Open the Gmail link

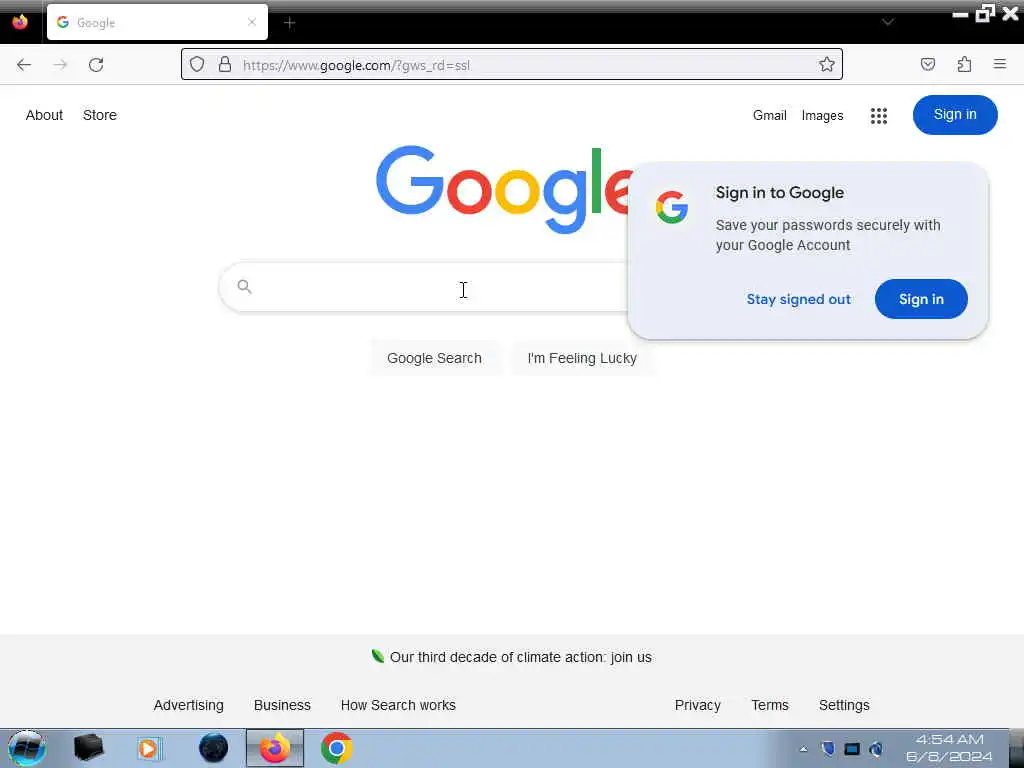point(769,116)
